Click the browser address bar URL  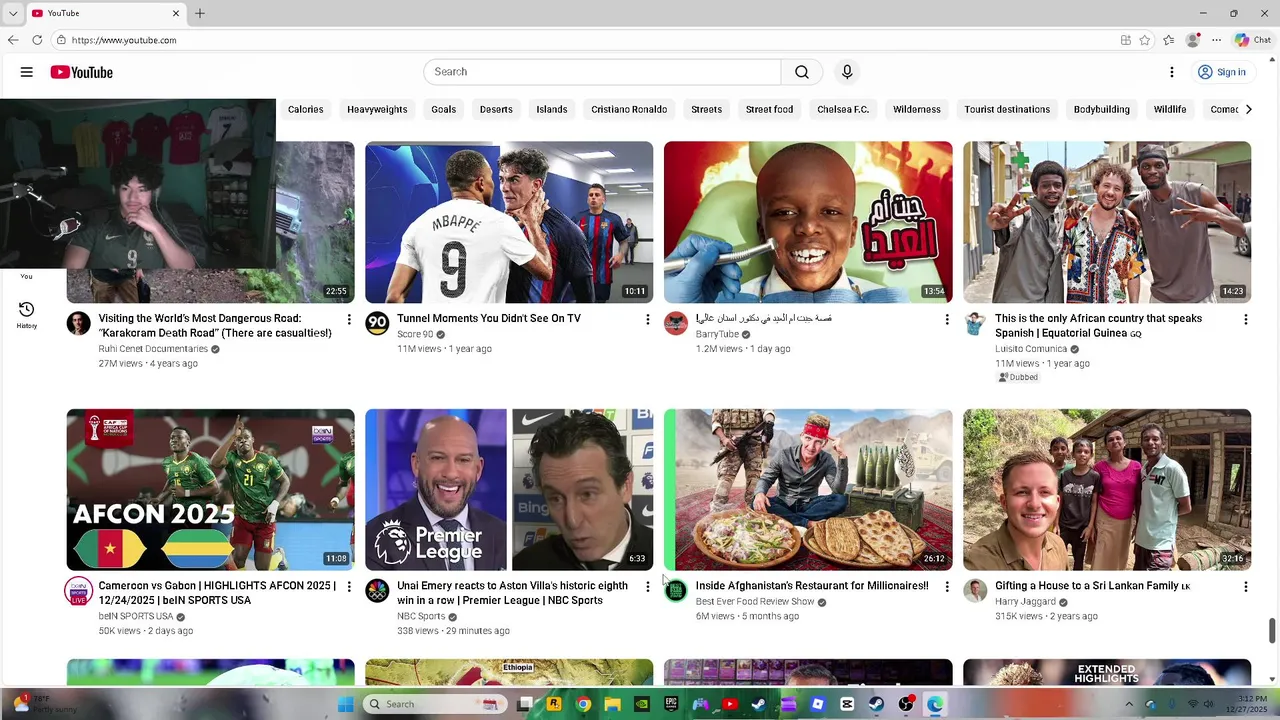[x=124, y=40]
